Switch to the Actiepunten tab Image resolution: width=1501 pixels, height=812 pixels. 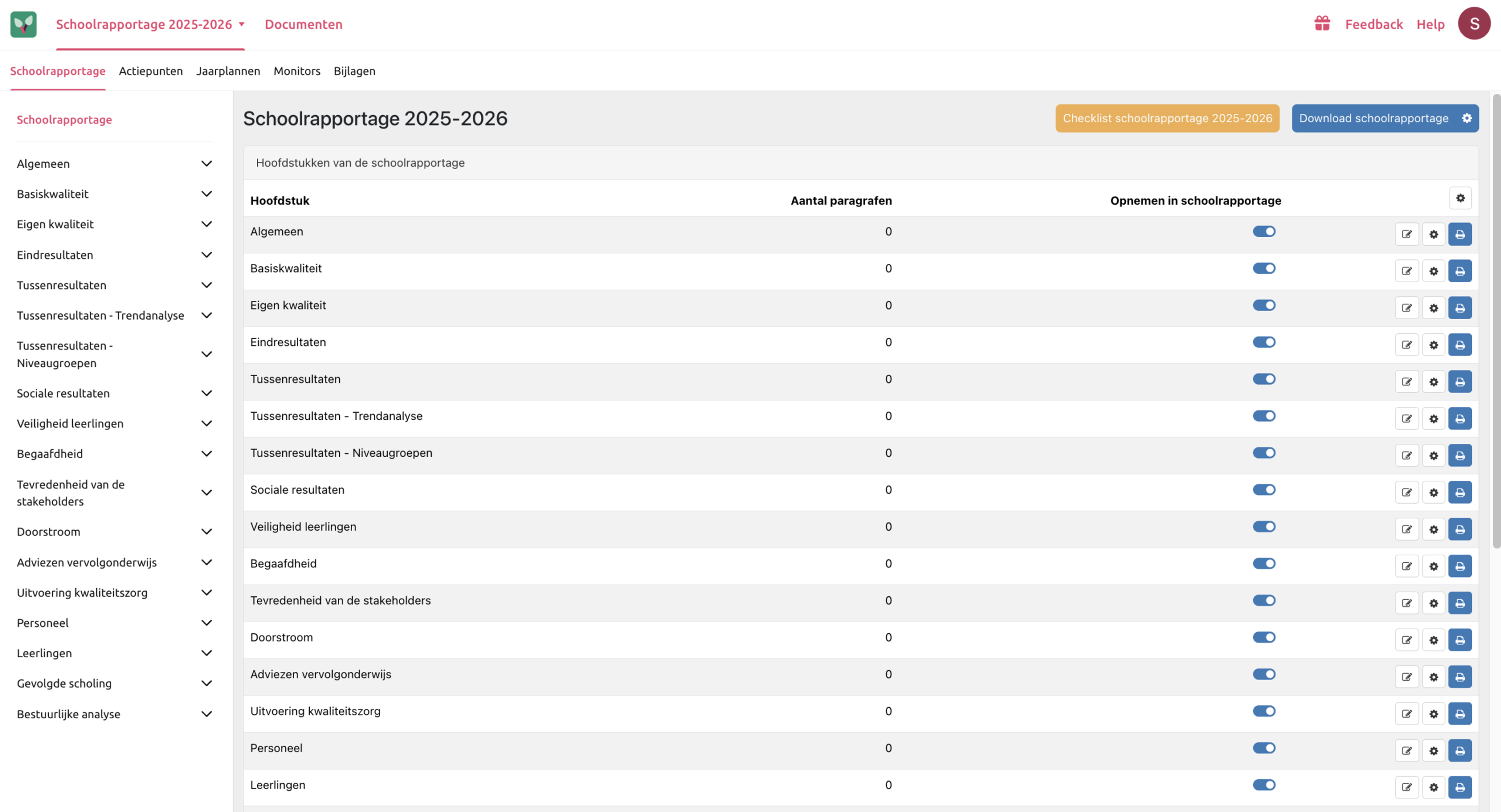[150, 71]
